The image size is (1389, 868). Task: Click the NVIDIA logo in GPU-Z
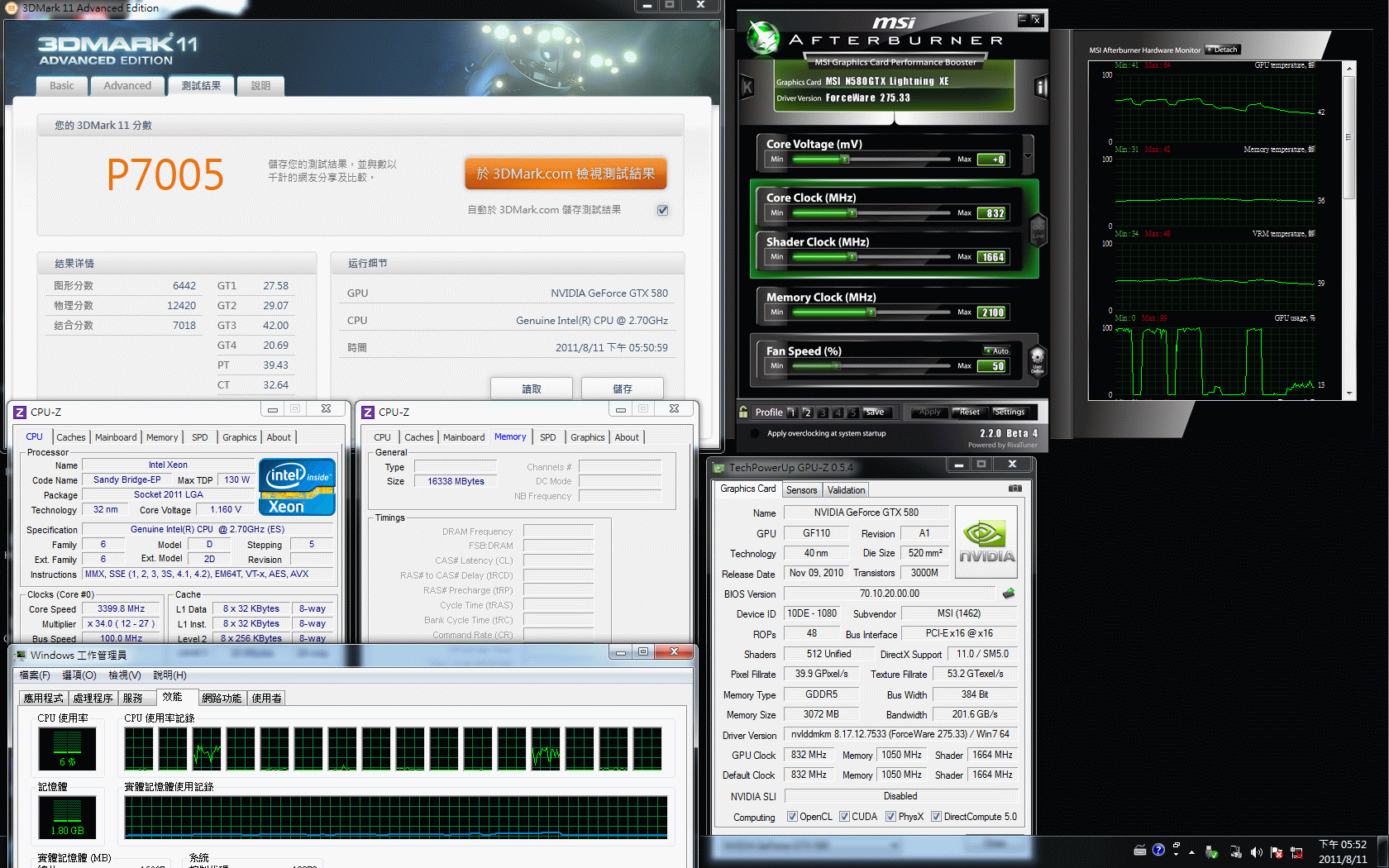click(x=986, y=541)
